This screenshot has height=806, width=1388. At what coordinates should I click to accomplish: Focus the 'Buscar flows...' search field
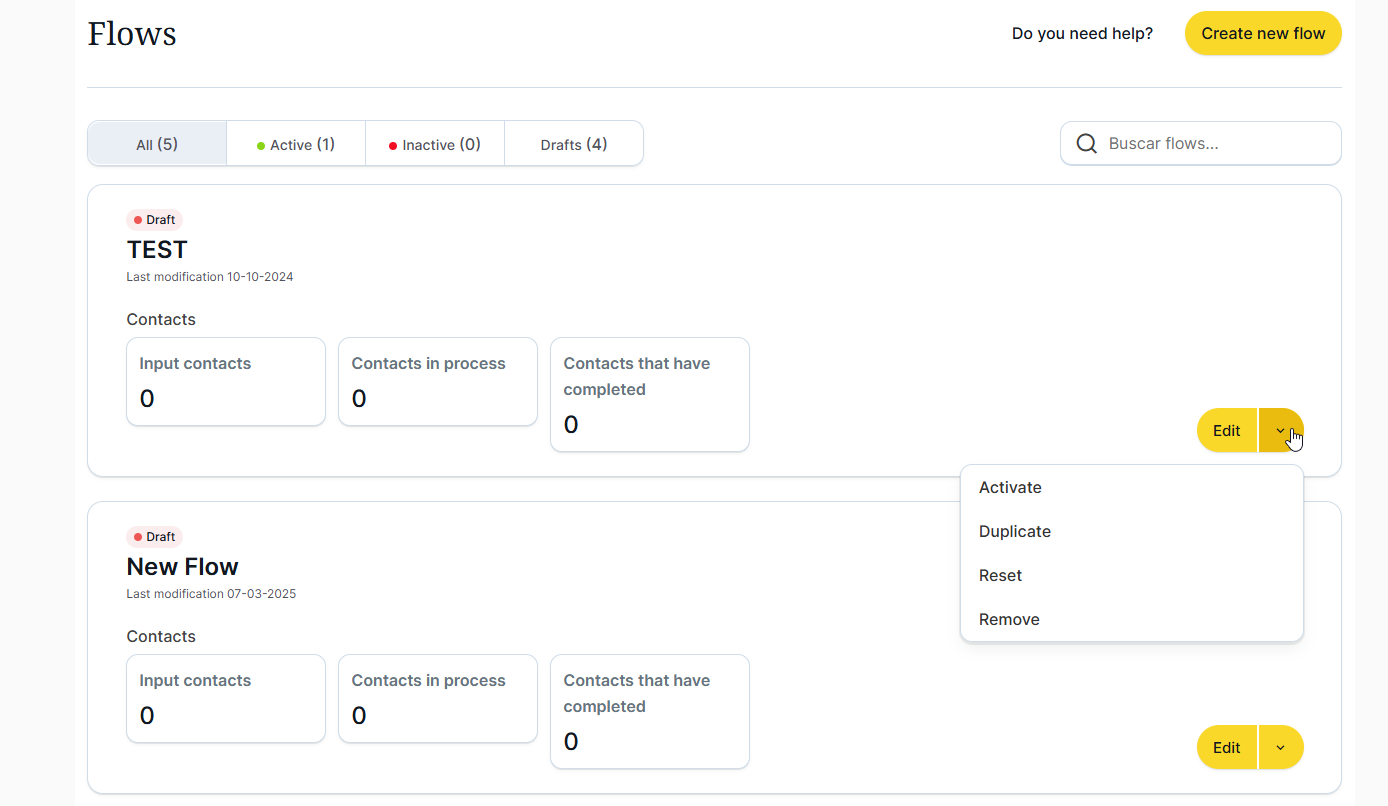pos(1215,144)
